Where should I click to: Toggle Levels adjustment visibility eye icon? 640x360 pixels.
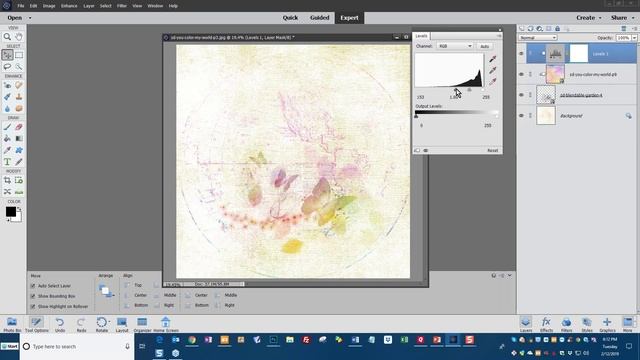tap(426, 151)
